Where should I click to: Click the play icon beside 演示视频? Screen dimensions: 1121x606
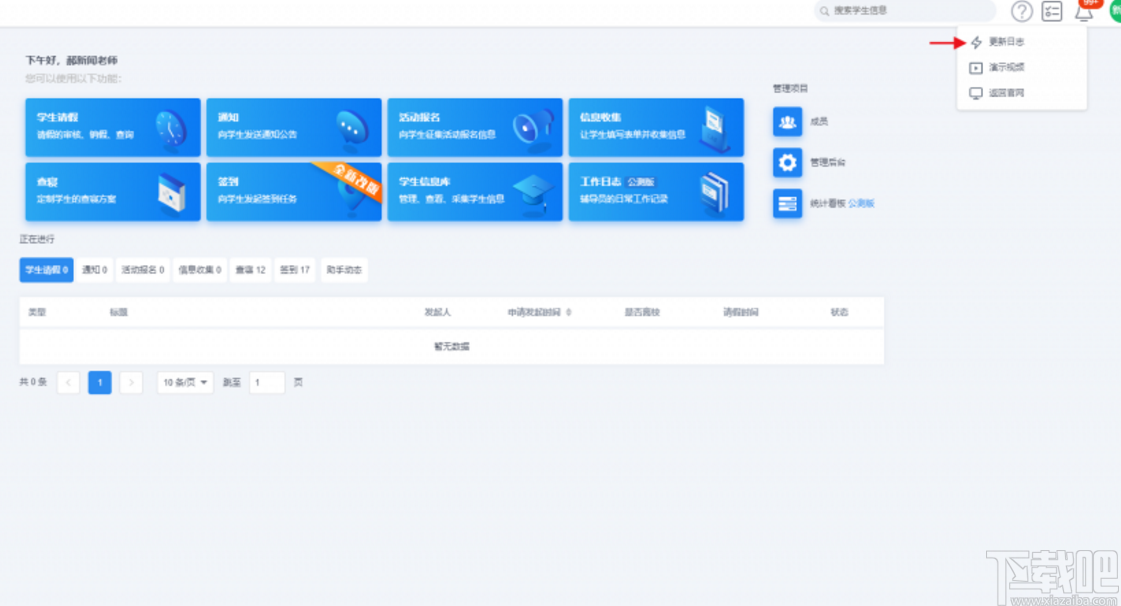pyautogui.click(x=976, y=68)
